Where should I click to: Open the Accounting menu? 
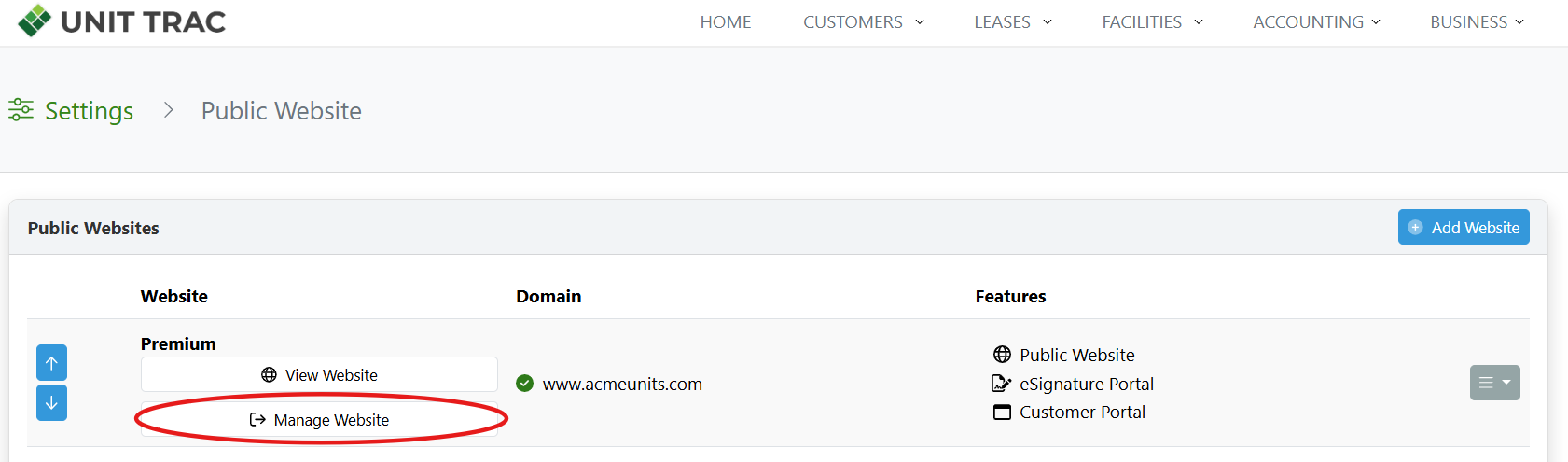[x=1316, y=22]
